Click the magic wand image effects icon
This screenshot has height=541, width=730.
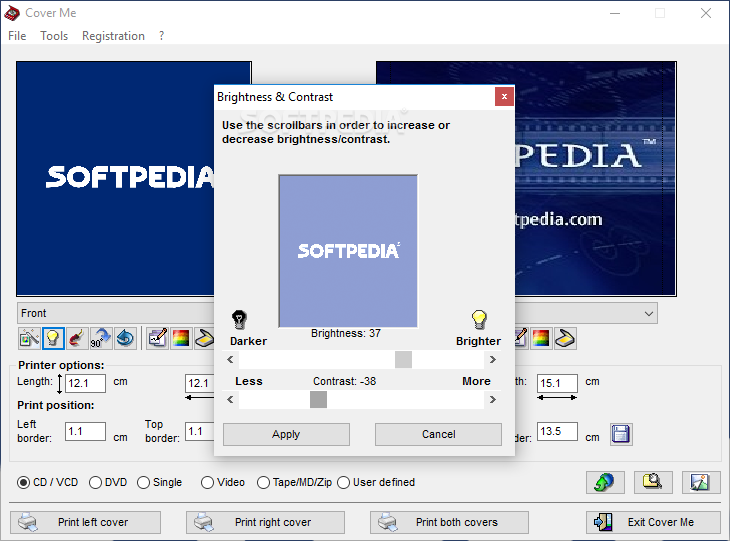(29, 338)
